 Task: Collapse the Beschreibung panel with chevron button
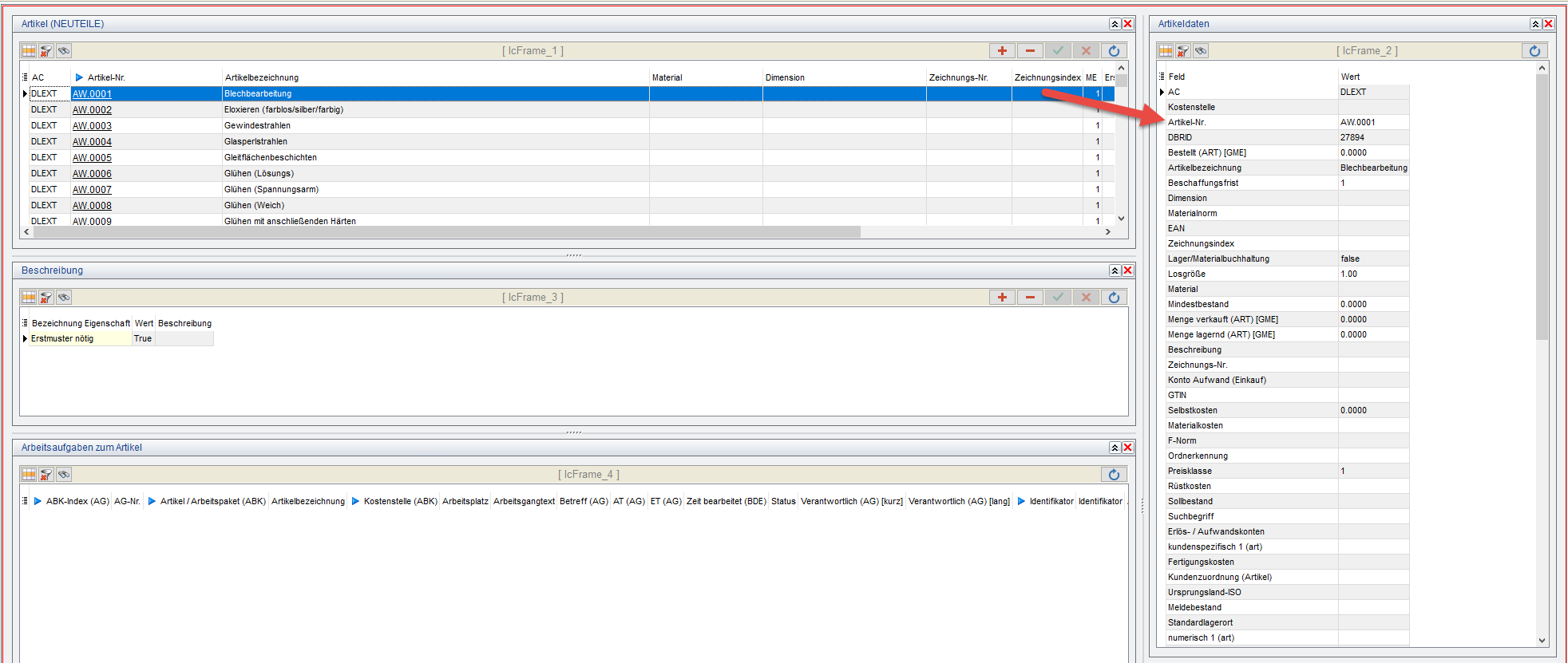[x=1115, y=270]
